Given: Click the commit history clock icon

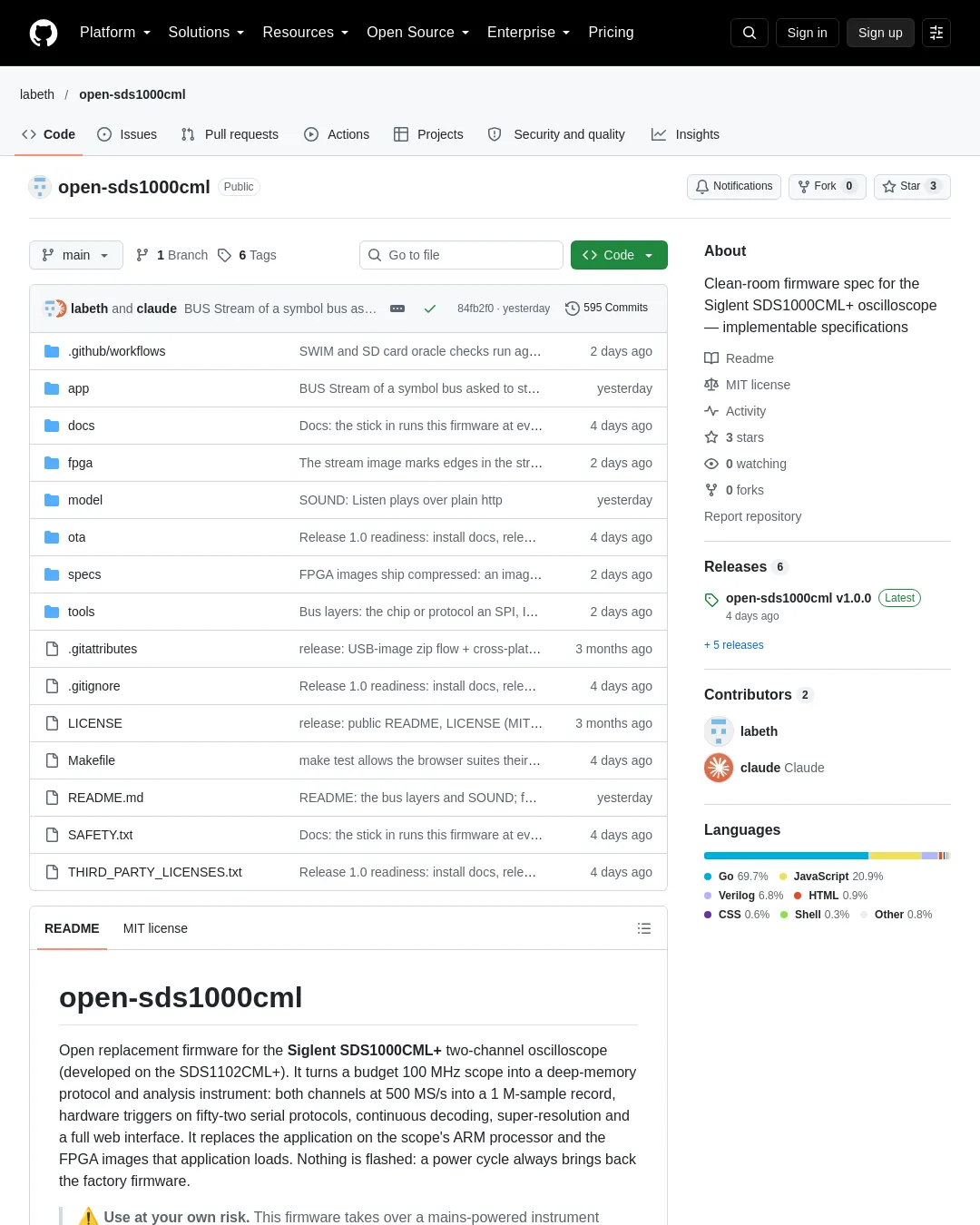Looking at the screenshot, I should click(x=572, y=309).
